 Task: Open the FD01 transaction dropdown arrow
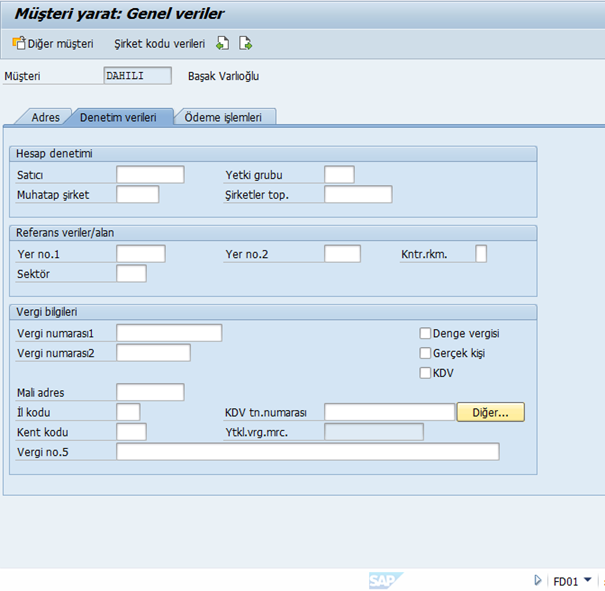point(588,580)
